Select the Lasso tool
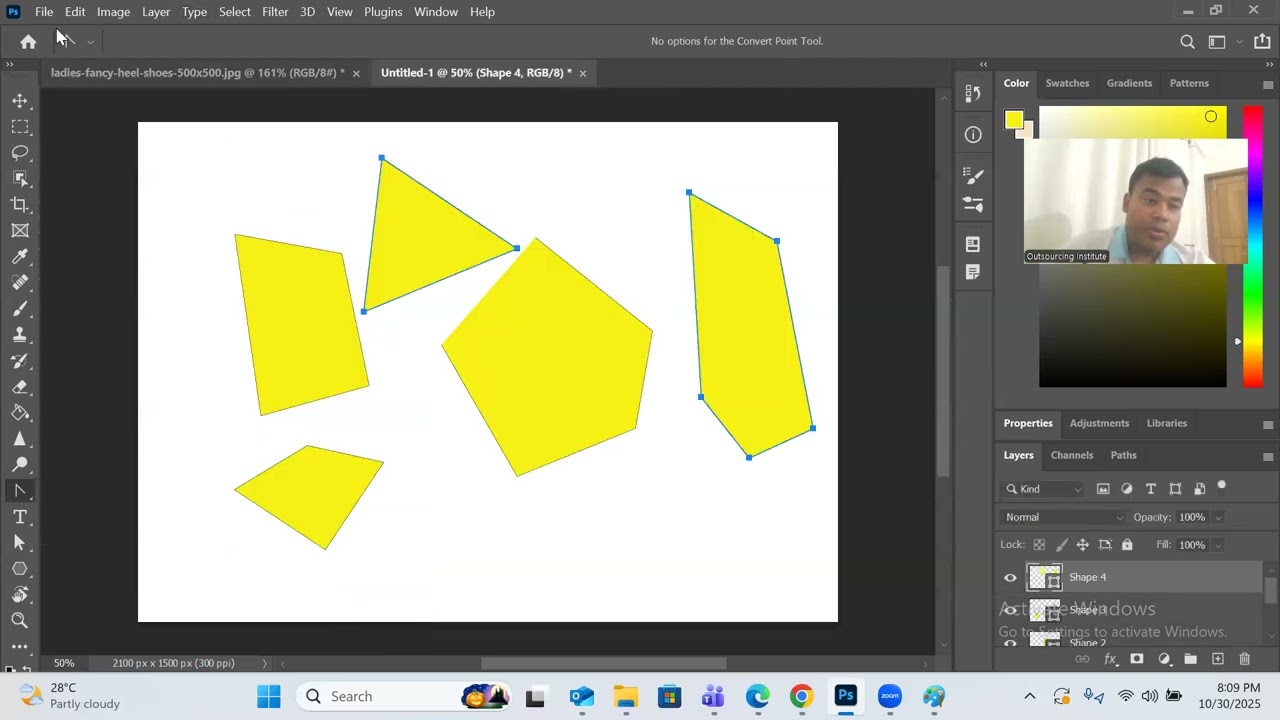 pyautogui.click(x=20, y=153)
